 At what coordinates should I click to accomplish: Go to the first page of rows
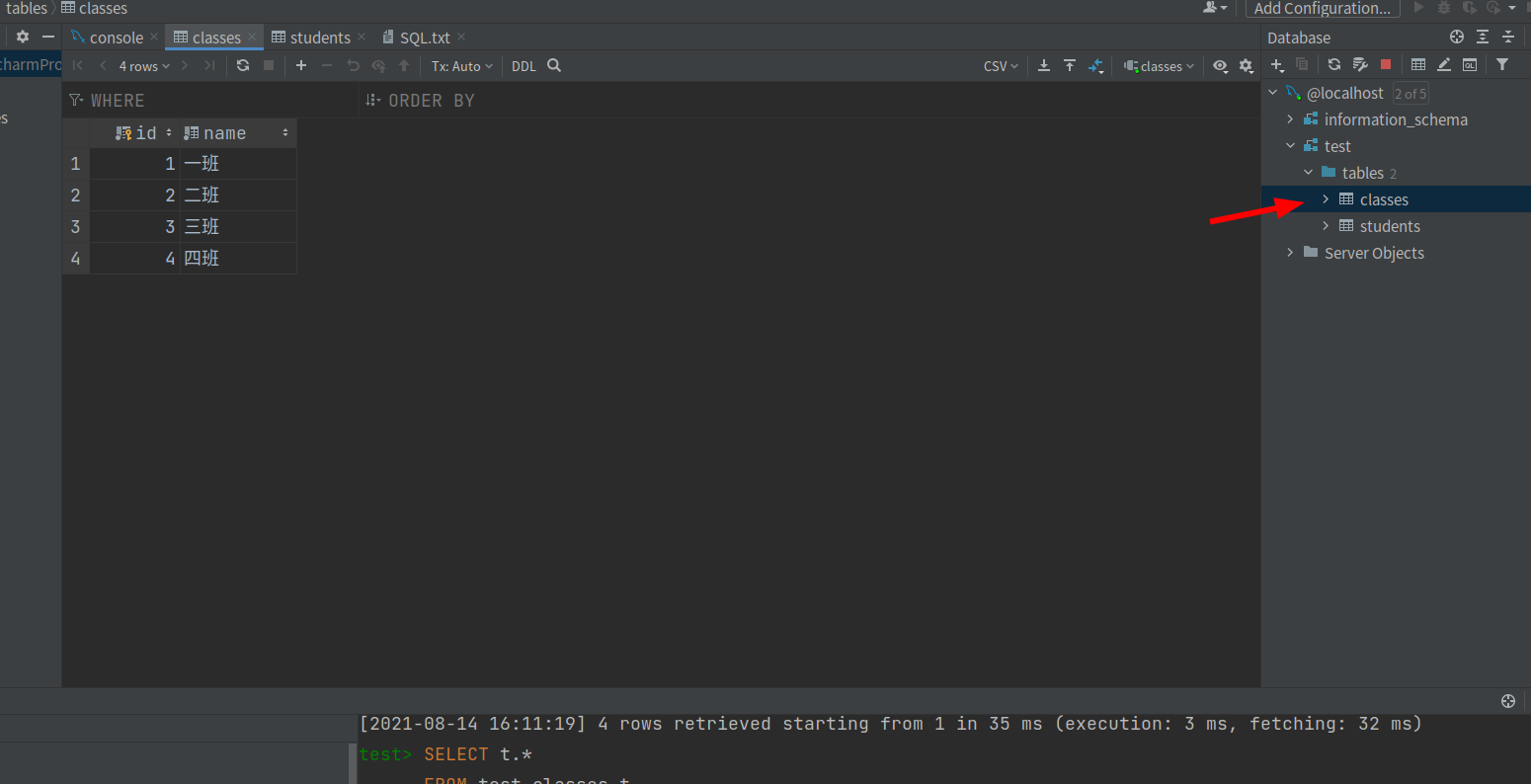point(78,66)
